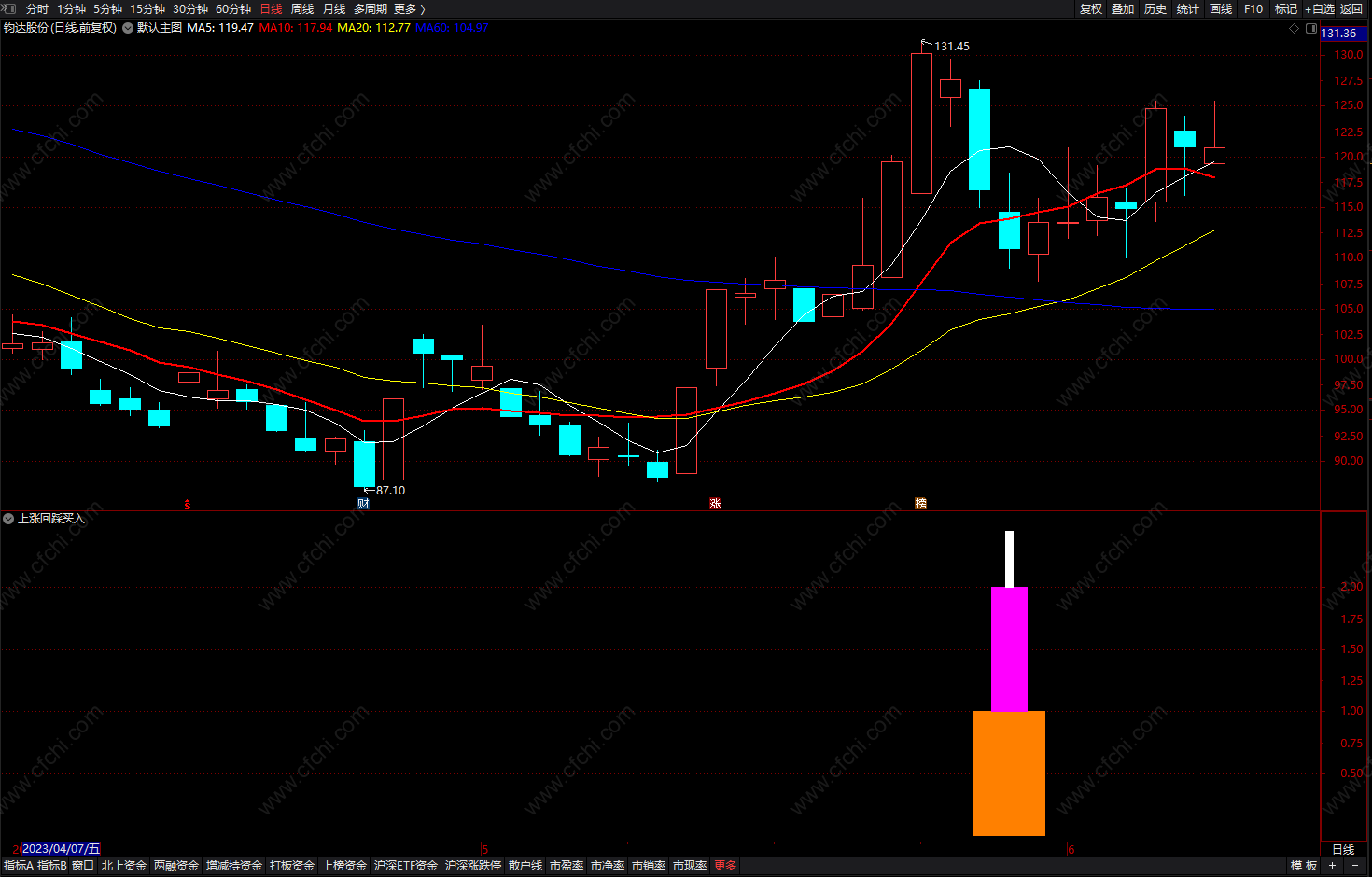1372x877 pixels.
Task: Select the 沪深ETF资金 indicator tab
Action: (406, 866)
